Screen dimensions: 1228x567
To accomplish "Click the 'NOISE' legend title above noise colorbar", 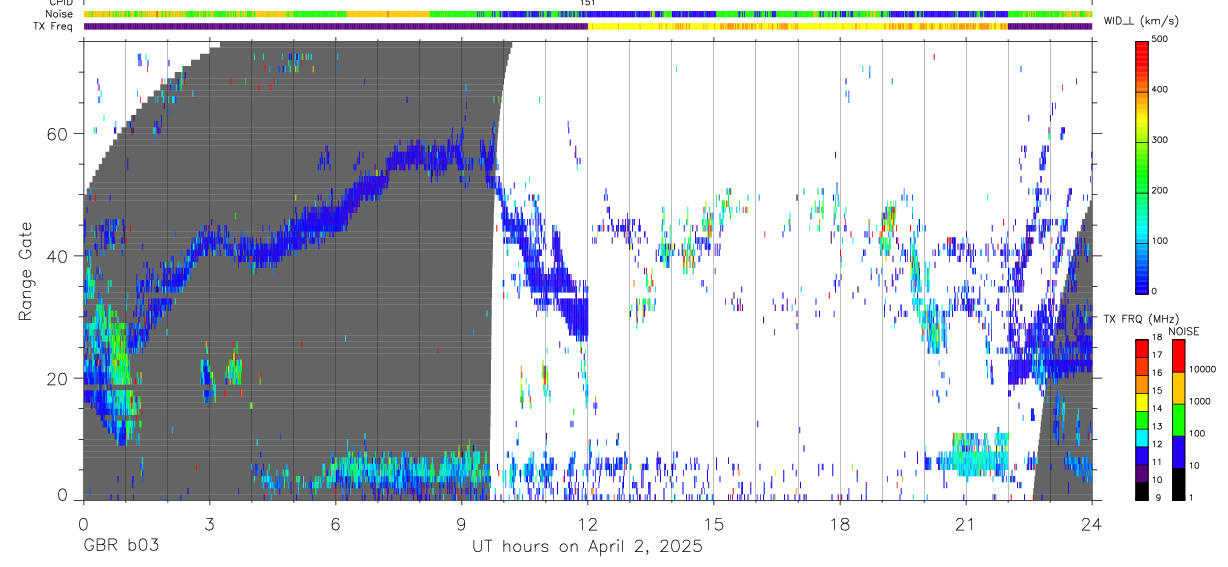I will click(x=1184, y=331).
